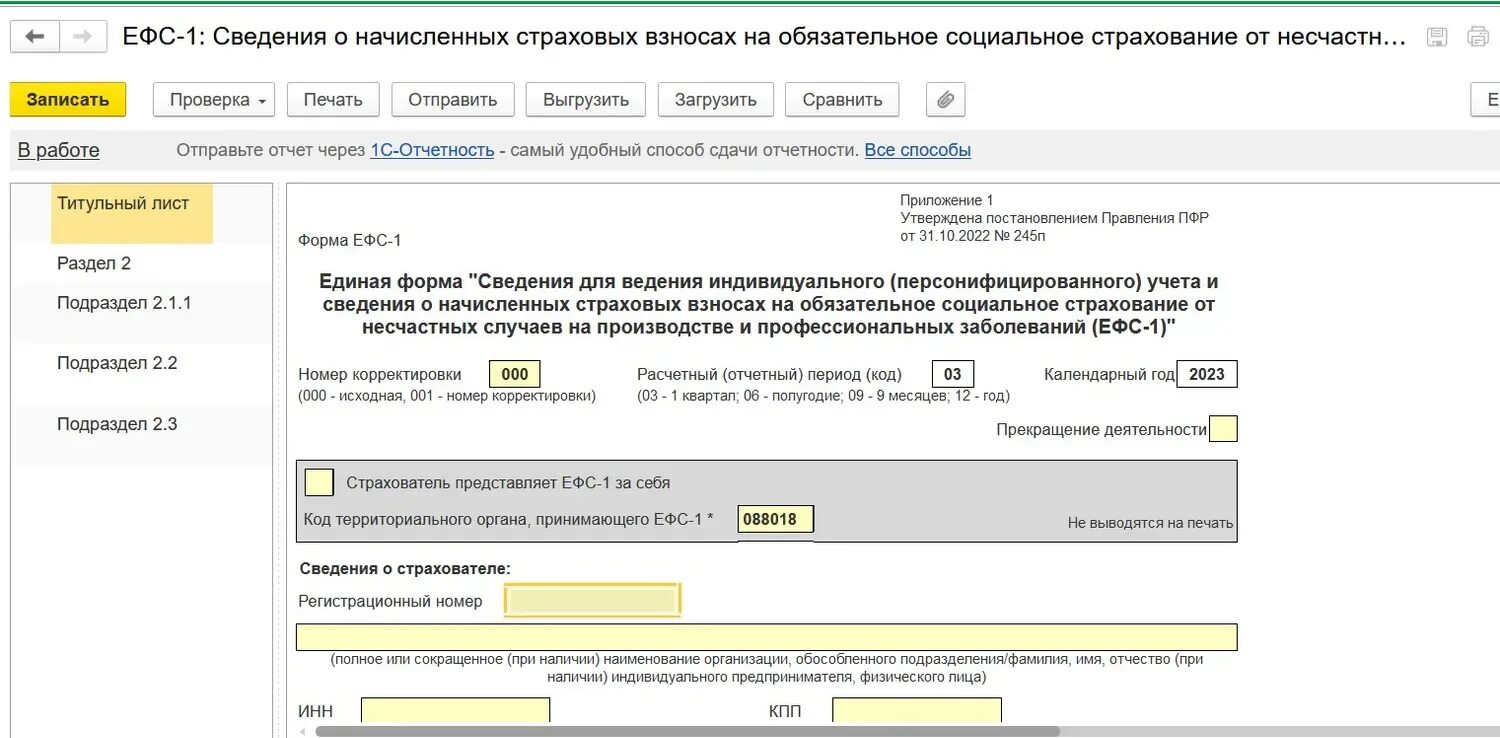
Task: Click the save diskette icon in title bar
Action: click(x=1437, y=37)
